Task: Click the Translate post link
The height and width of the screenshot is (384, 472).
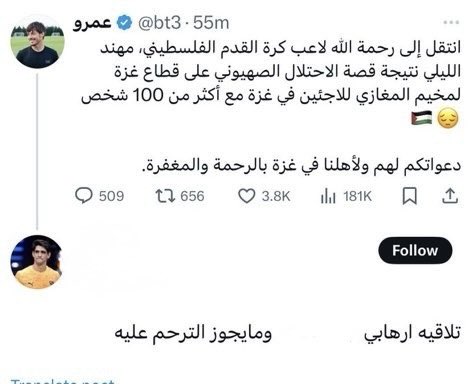Action: click(x=63, y=381)
